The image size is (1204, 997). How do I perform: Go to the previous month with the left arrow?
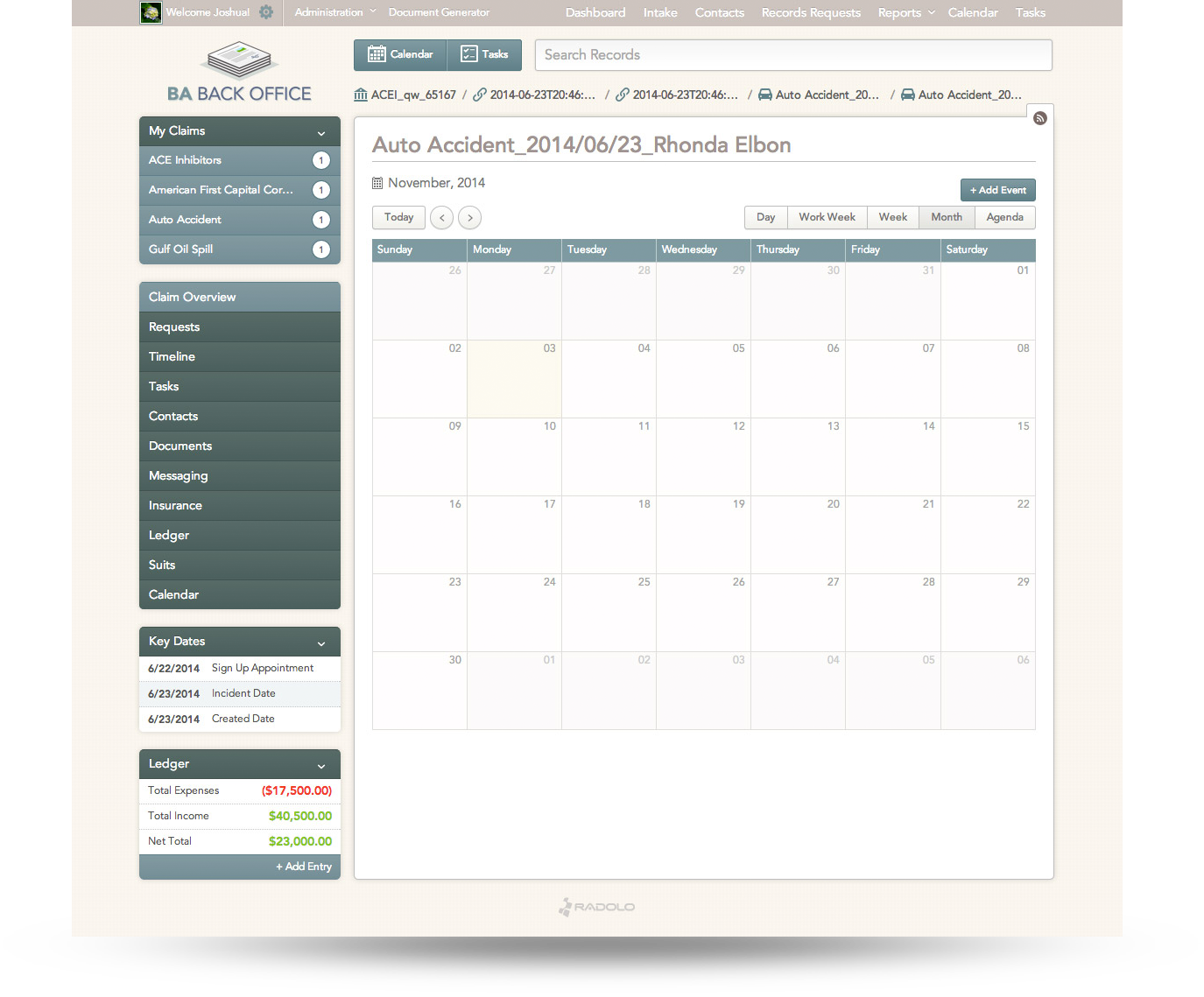point(442,218)
